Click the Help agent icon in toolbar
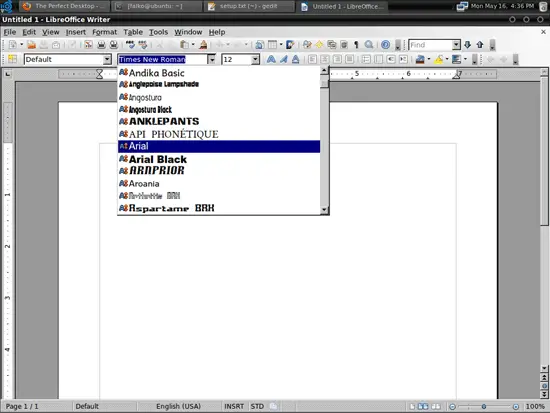The width and height of the screenshot is (550, 413). (x=385, y=45)
